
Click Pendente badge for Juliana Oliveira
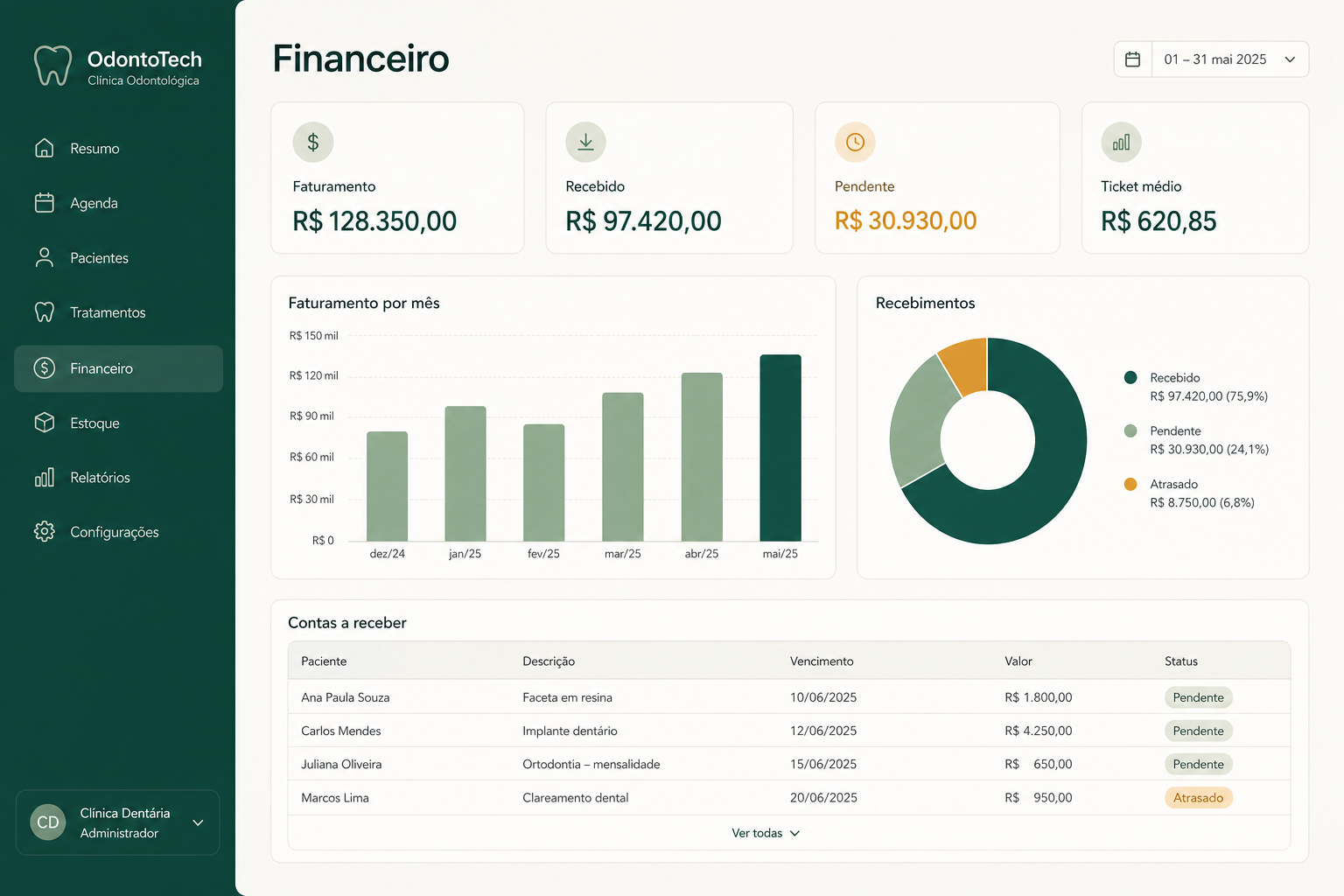point(1198,764)
